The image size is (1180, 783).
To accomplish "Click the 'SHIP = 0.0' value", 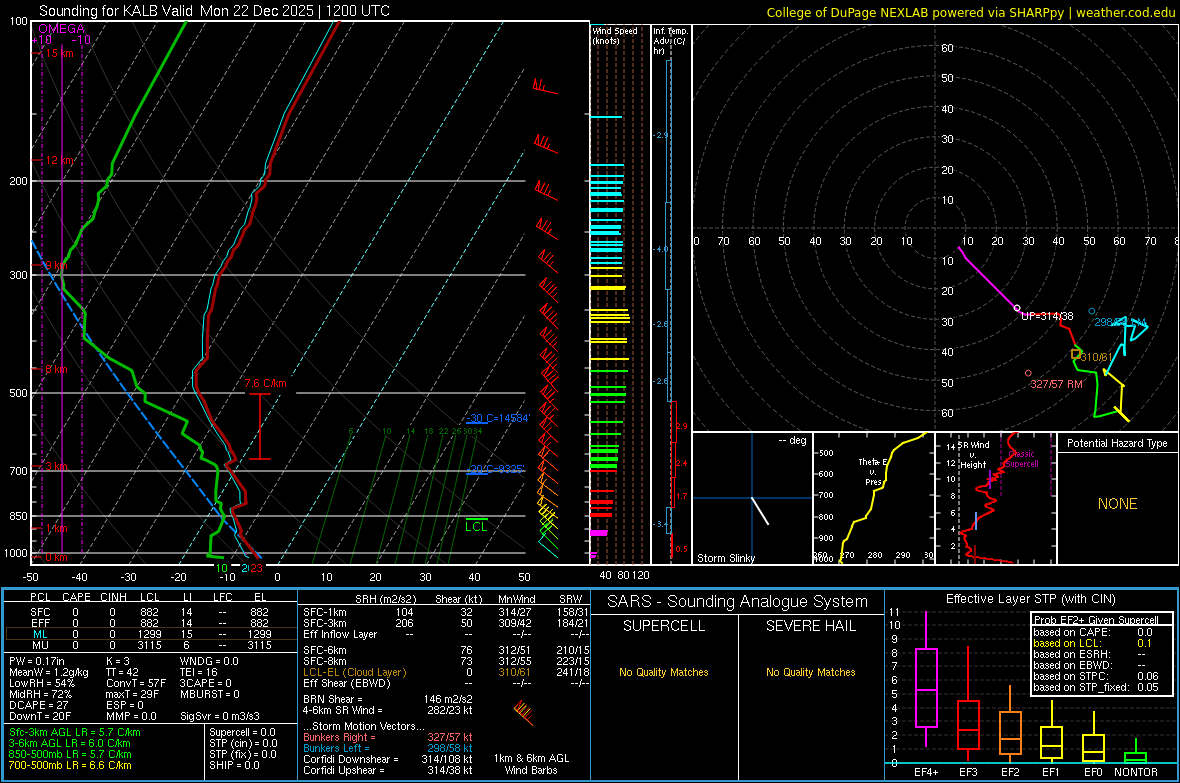I will click(234, 765).
